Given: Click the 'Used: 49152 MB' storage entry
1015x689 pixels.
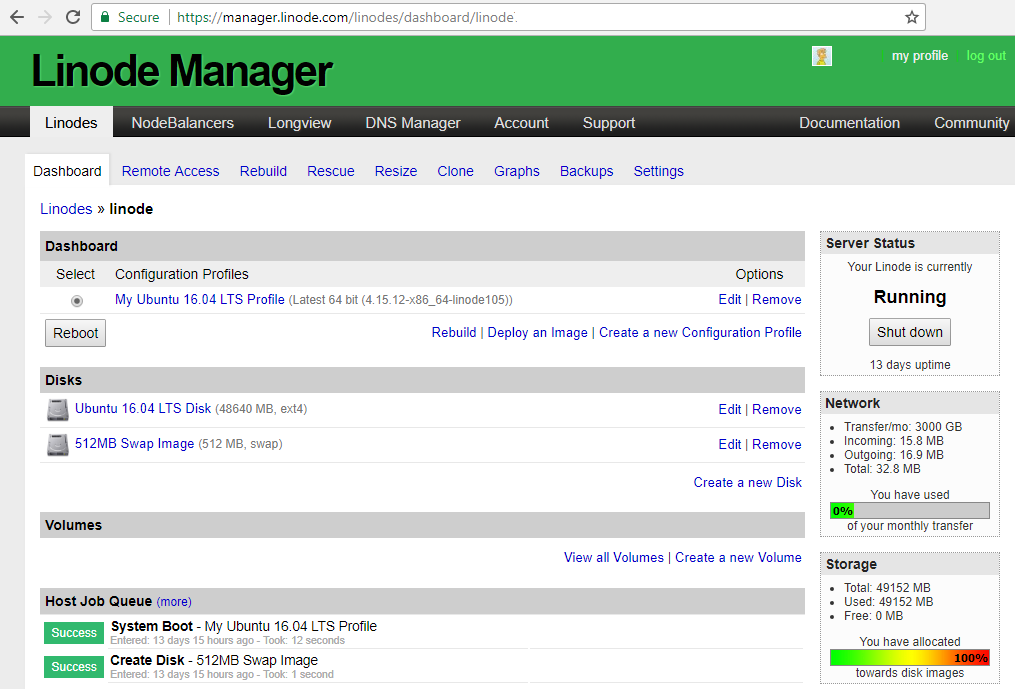Looking at the screenshot, I should [x=888, y=602].
